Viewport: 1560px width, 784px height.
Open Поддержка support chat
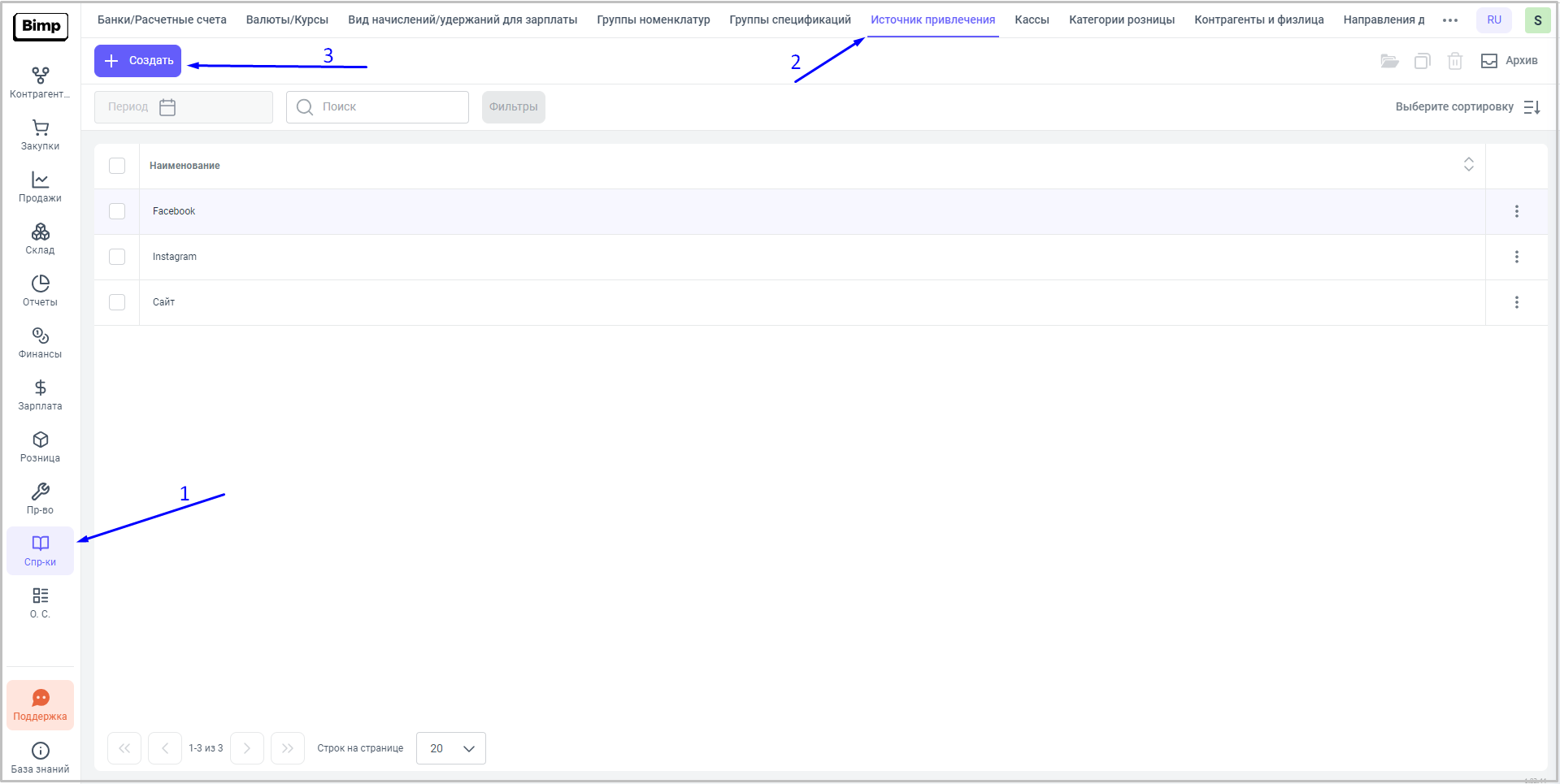pos(40,705)
